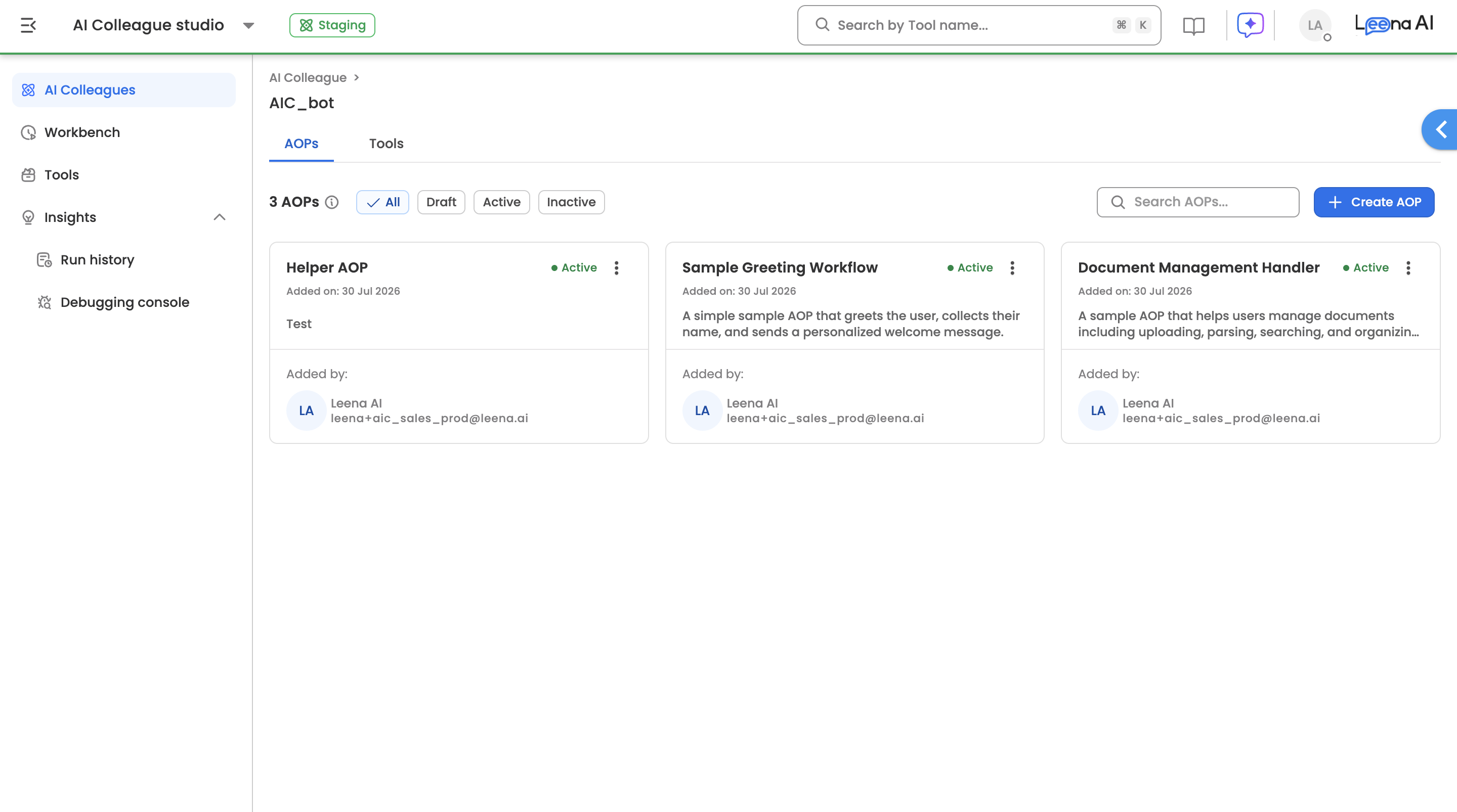Click Sample Greeting Workflow description text
1457x812 pixels.
pos(850,324)
